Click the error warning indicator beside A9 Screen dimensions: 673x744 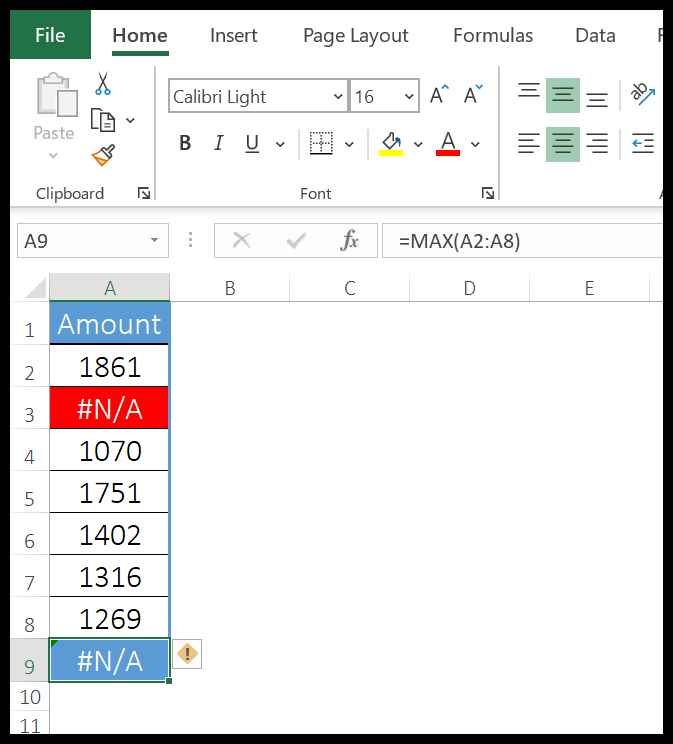coord(187,655)
